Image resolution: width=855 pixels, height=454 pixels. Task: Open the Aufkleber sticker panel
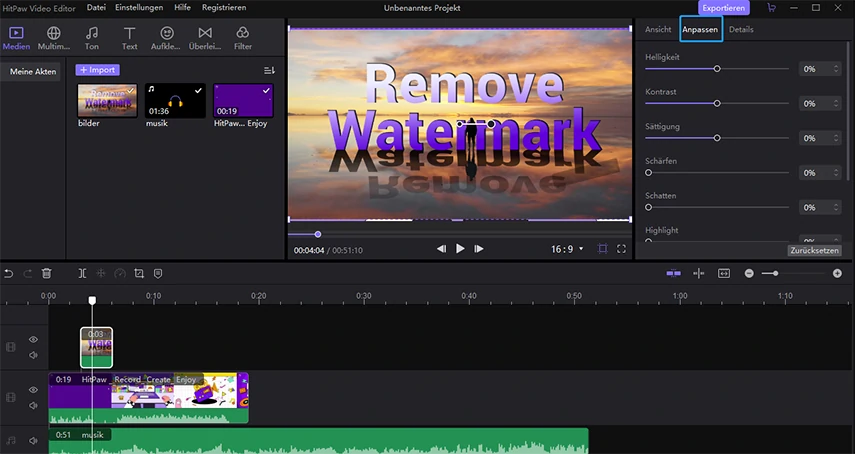pos(166,38)
